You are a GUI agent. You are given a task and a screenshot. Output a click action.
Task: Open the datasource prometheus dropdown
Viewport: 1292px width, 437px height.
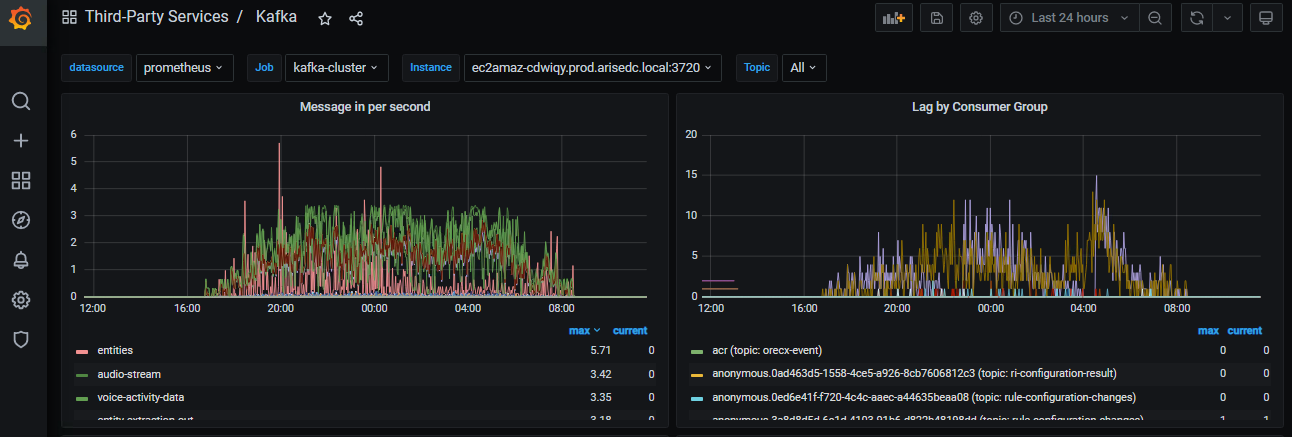coord(184,68)
